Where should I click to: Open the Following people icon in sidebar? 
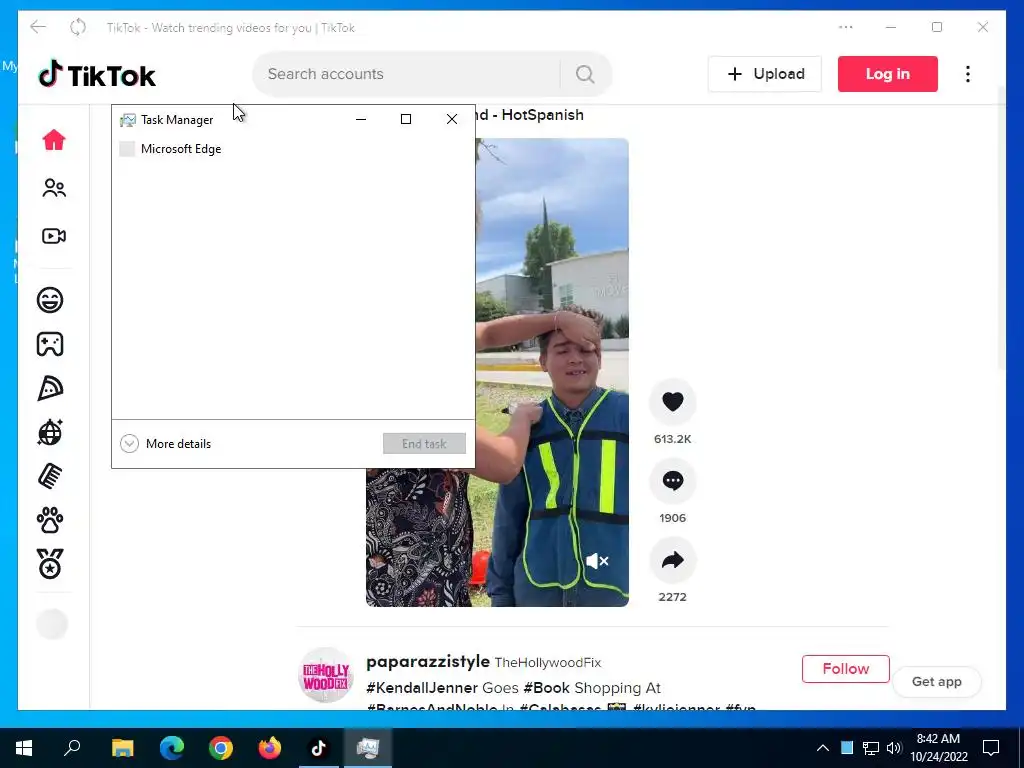54,188
